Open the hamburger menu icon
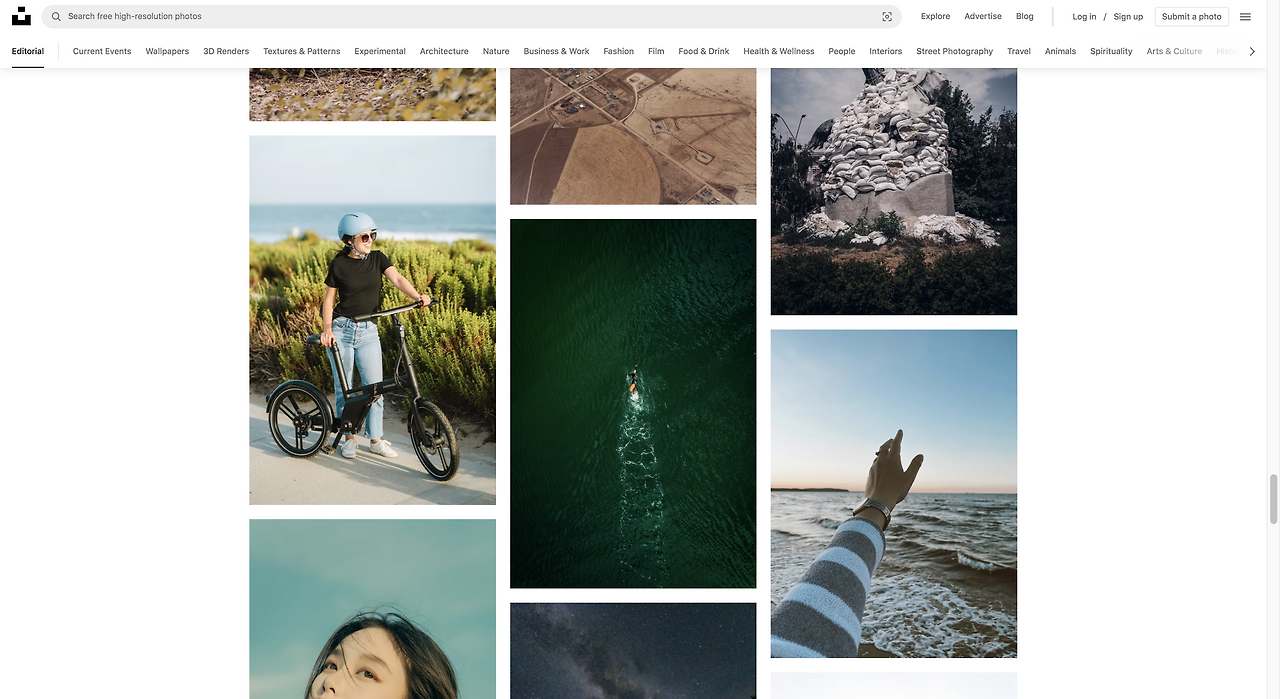Viewport: 1280px width, 699px height. click(1245, 17)
